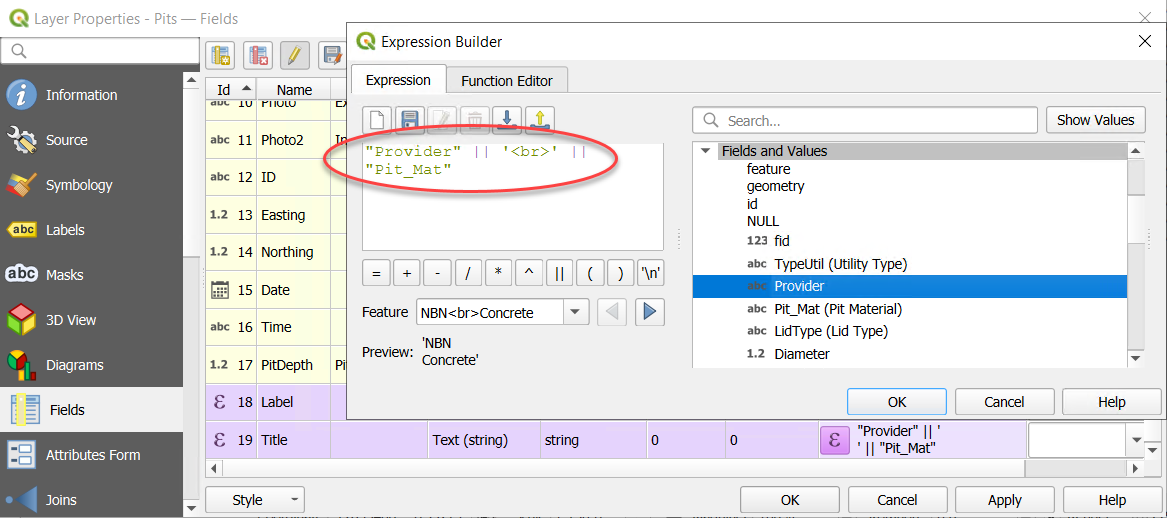
Task: Open Help in Expression Builder
Action: pos(1111,402)
